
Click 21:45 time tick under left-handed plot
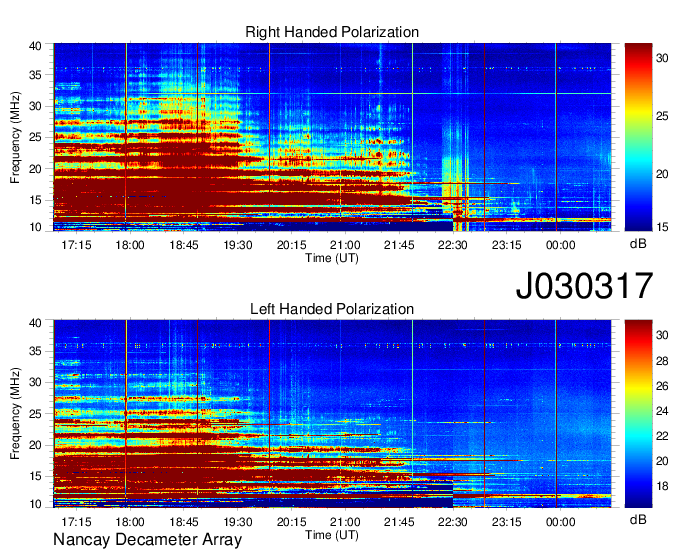pyautogui.click(x=399, y=522)
